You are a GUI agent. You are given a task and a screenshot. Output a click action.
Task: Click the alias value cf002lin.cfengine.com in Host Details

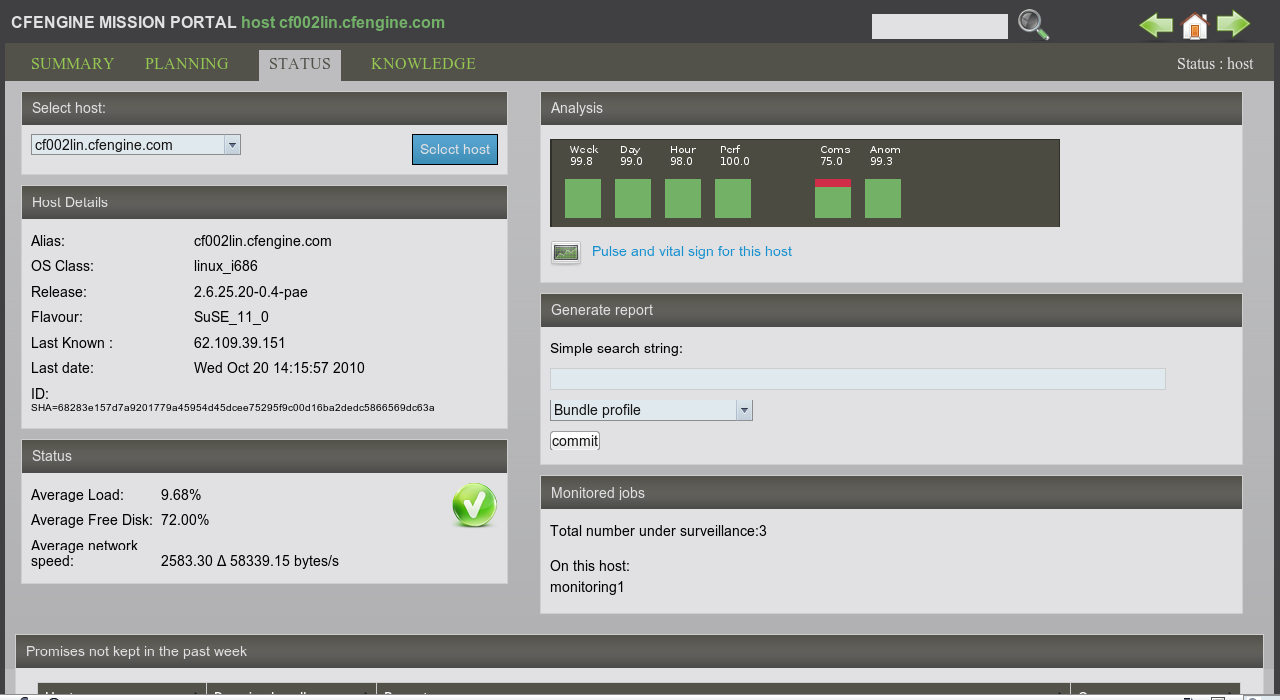click(263, 241)
